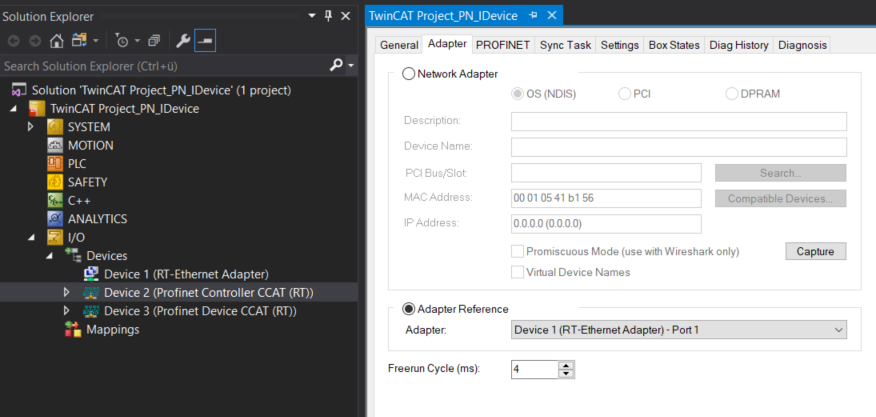The height and width of the screenshot is (417, 876).
Task: Expand the SYSTEM node
Action: [x=31, y=127]
